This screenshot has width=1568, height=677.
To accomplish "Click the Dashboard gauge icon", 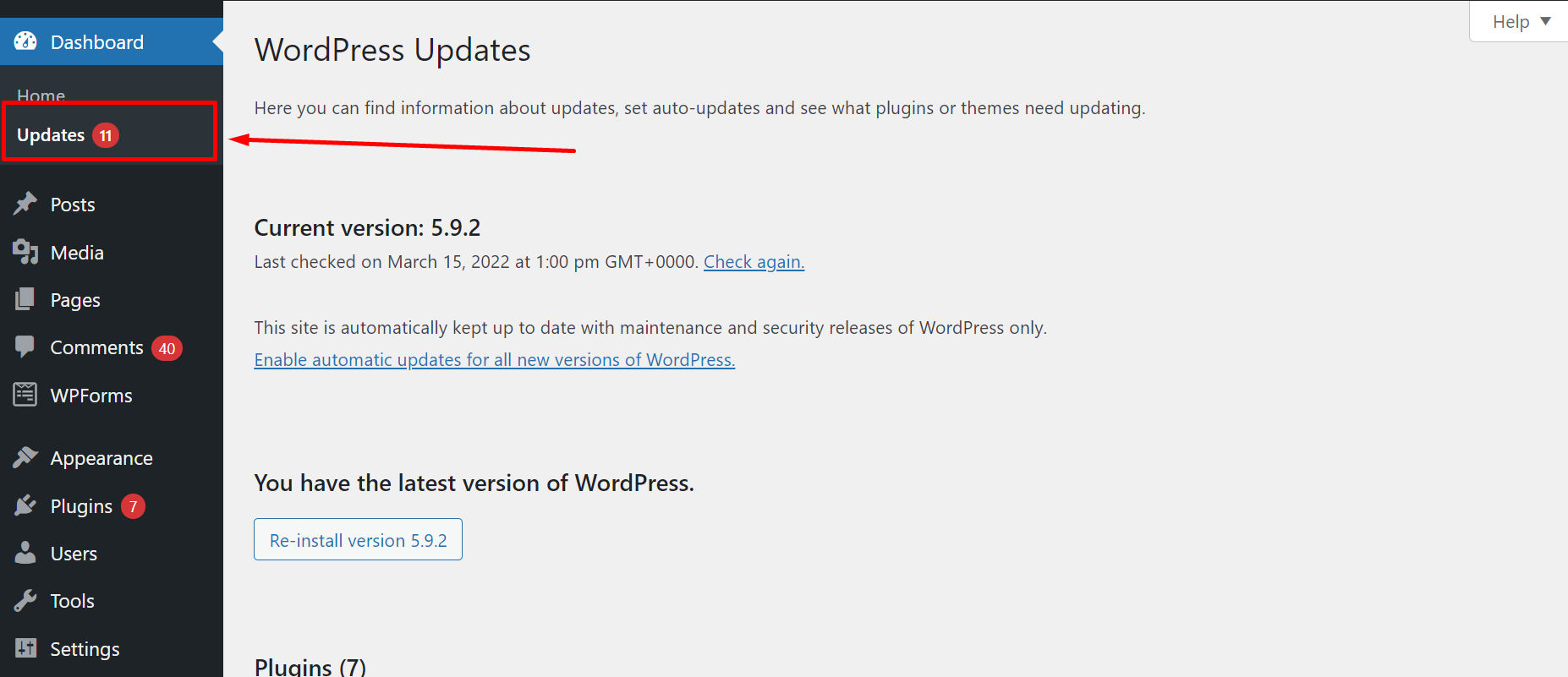I will click(x=25, y=41).
